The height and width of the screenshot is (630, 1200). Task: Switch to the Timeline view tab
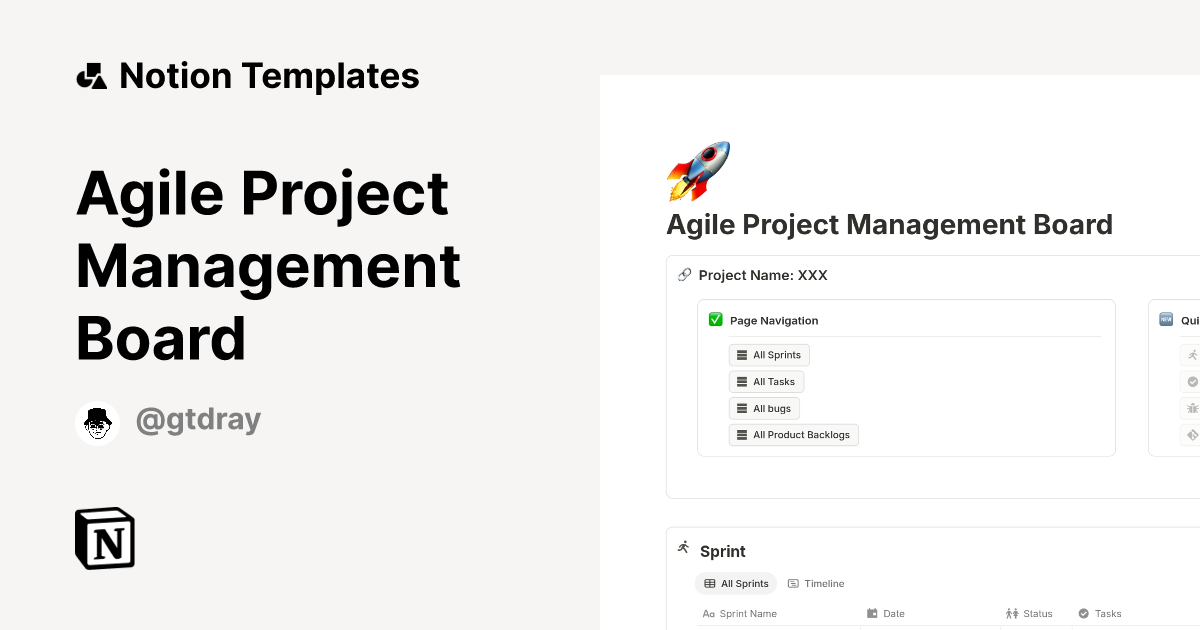click(816, 583)
